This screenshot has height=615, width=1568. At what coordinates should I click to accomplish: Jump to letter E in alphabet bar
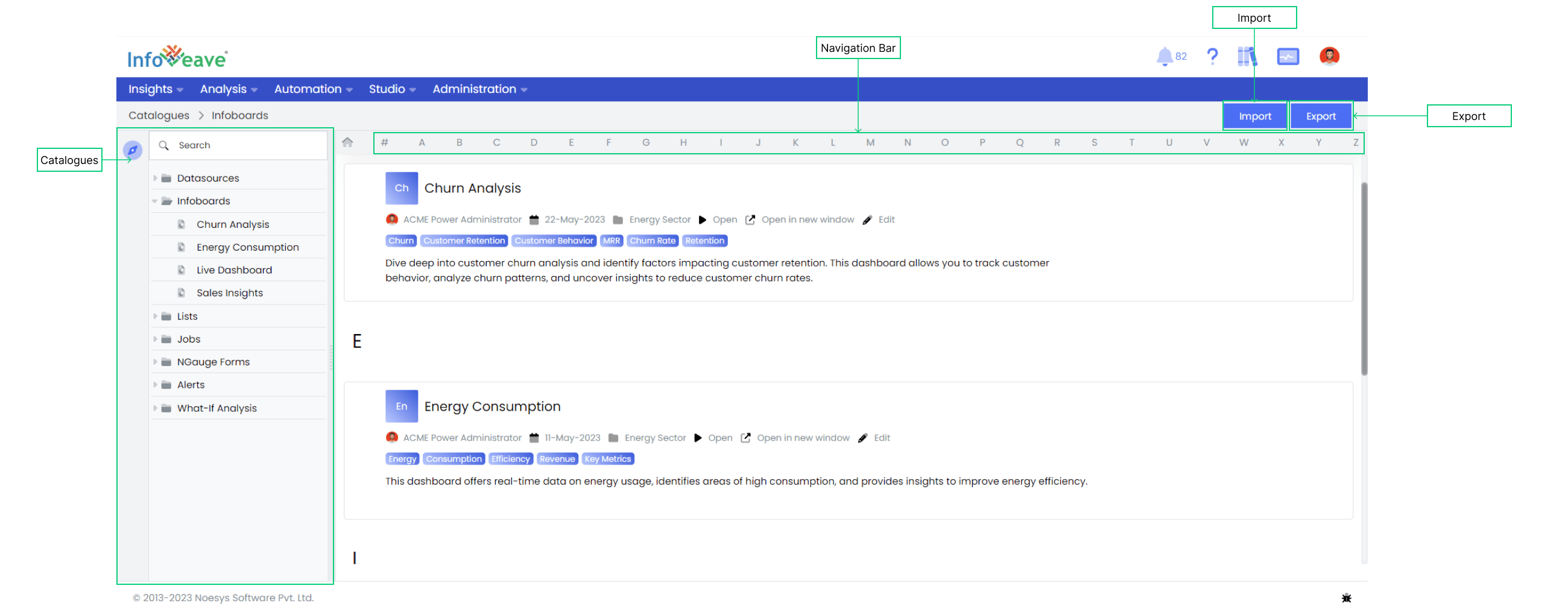click(571, 142)
